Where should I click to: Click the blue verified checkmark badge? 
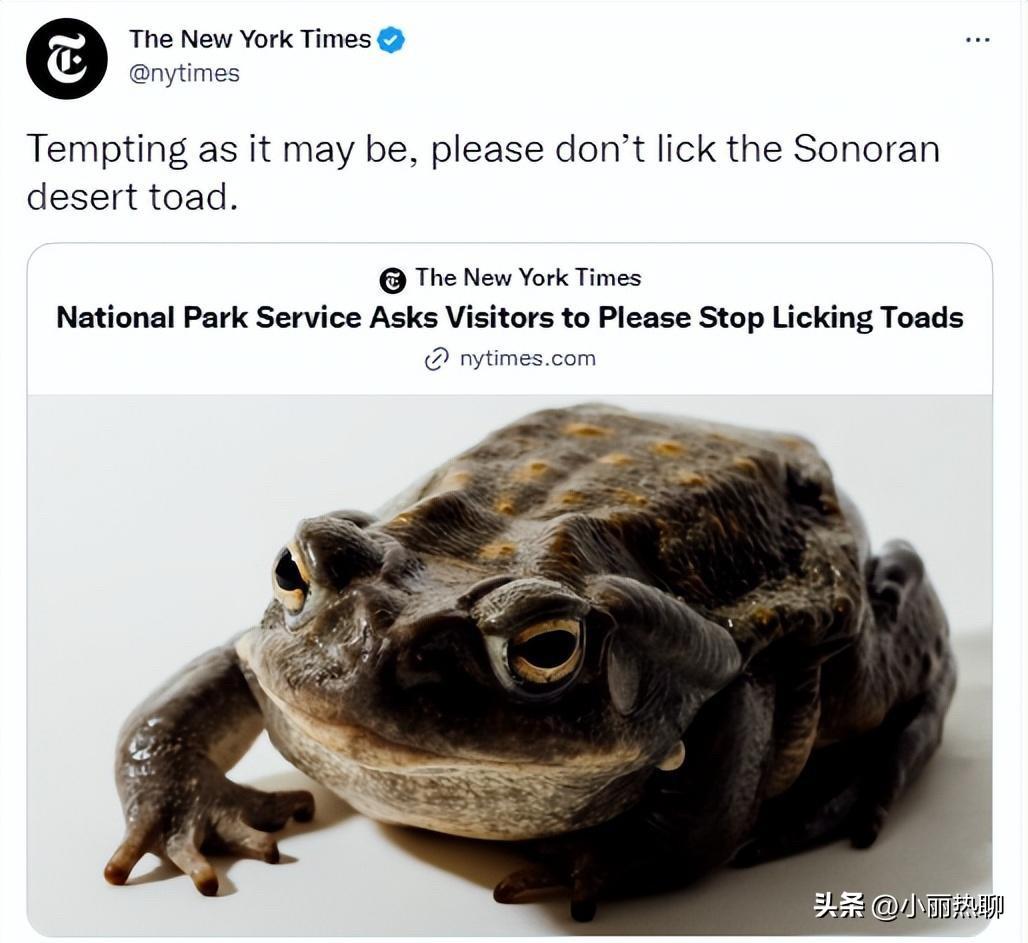click(391, 40)
